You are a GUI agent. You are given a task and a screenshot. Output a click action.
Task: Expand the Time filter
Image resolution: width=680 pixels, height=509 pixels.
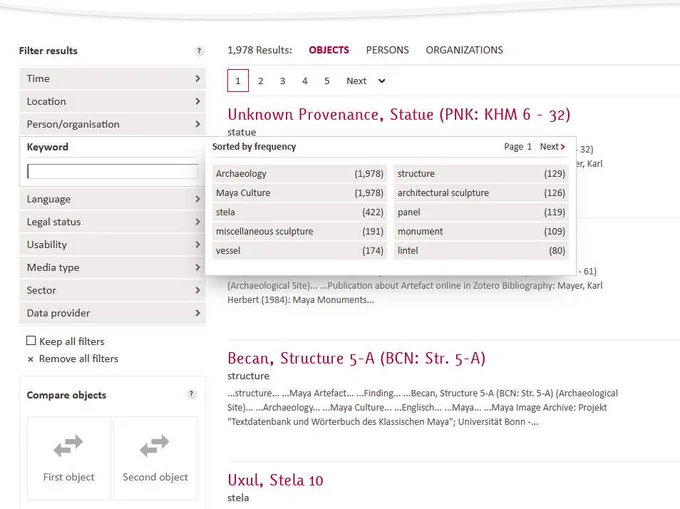pyautogui.click(x=112, y=78)
